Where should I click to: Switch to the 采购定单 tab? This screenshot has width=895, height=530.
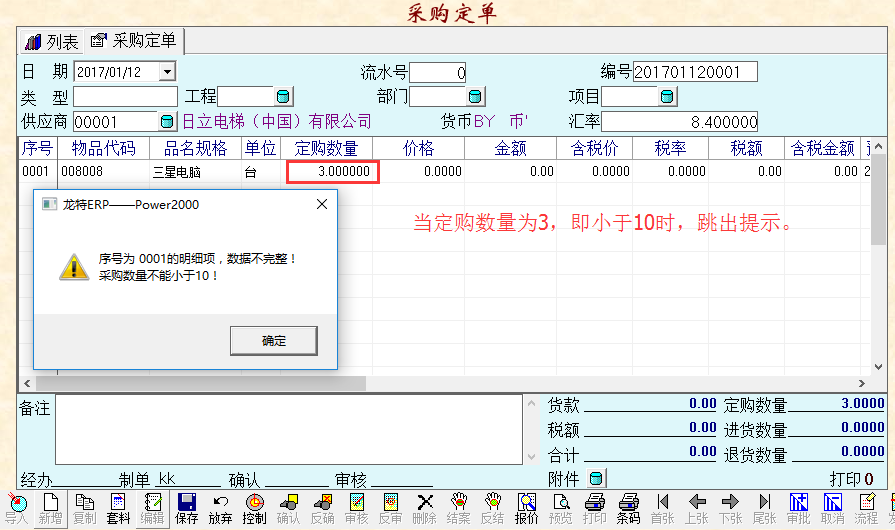[134, 41]
